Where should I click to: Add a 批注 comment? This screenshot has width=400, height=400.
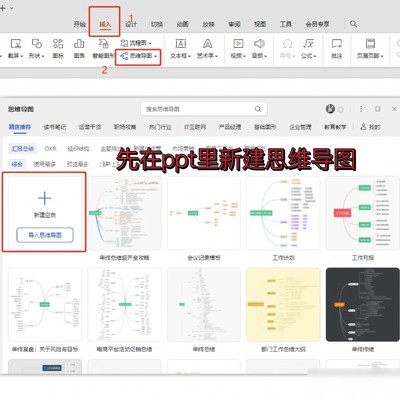(337, 49)
